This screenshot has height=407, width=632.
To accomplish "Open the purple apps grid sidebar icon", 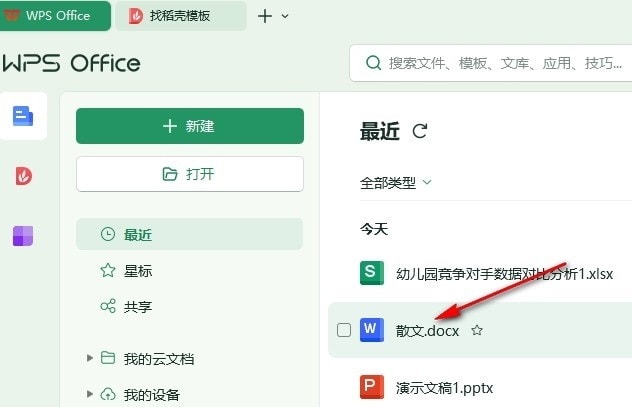I will pos(23,236).
